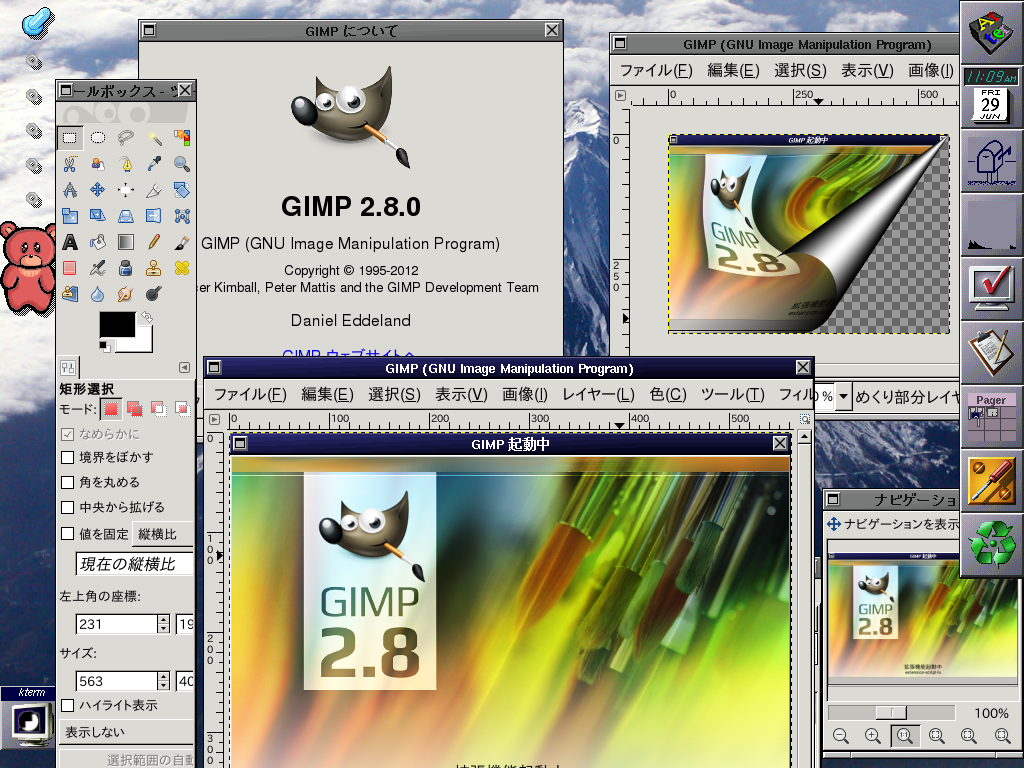Open 選択(S) menu in back GIMP window
1024x768 pixels.
click(x=800, y=71)
